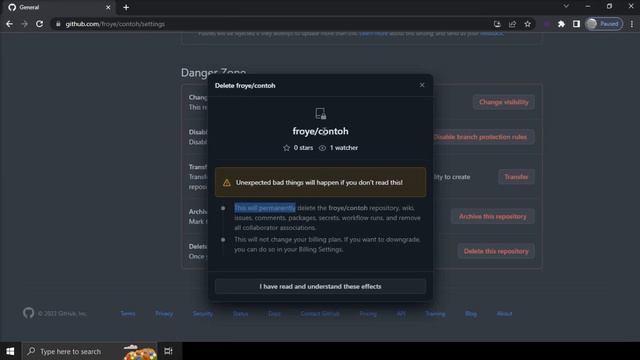Click the locked repository icon in dialog
This screenshot has width=640, height=360.
tap(320, 113)
